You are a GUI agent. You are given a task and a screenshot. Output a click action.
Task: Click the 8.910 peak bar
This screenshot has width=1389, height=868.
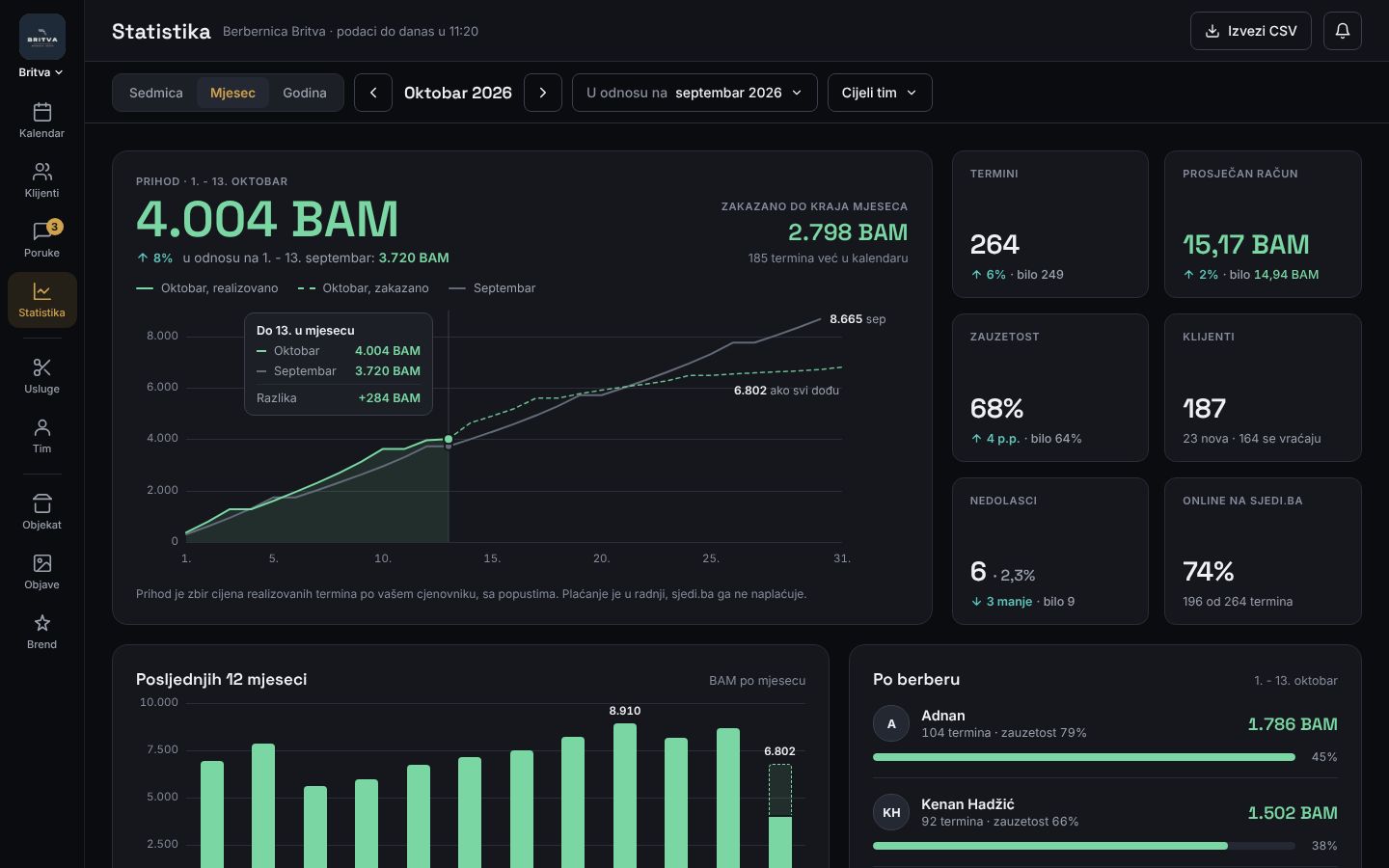coord(625,796)
